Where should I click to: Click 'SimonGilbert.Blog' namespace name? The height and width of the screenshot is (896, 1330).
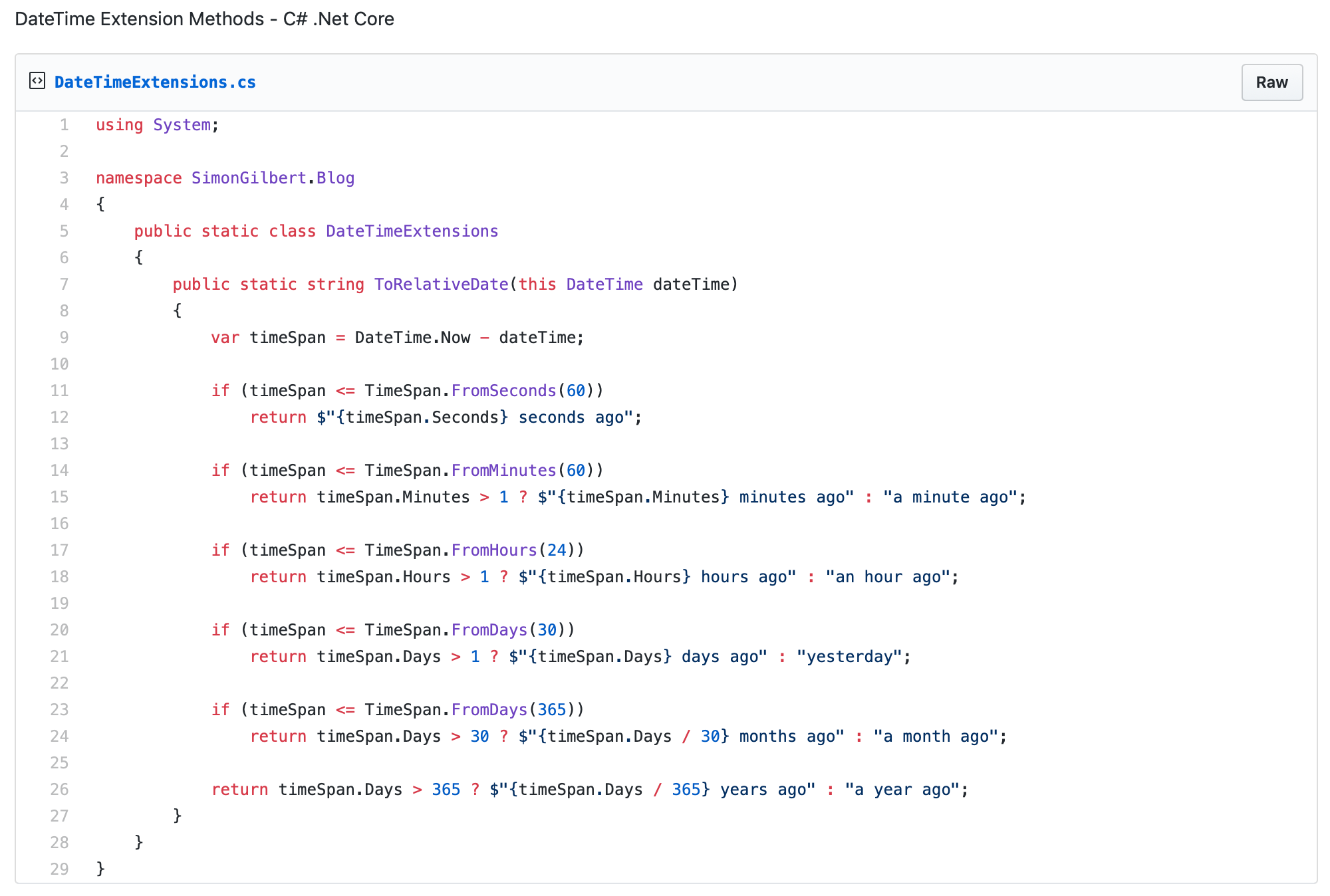[x=273, y=178]
